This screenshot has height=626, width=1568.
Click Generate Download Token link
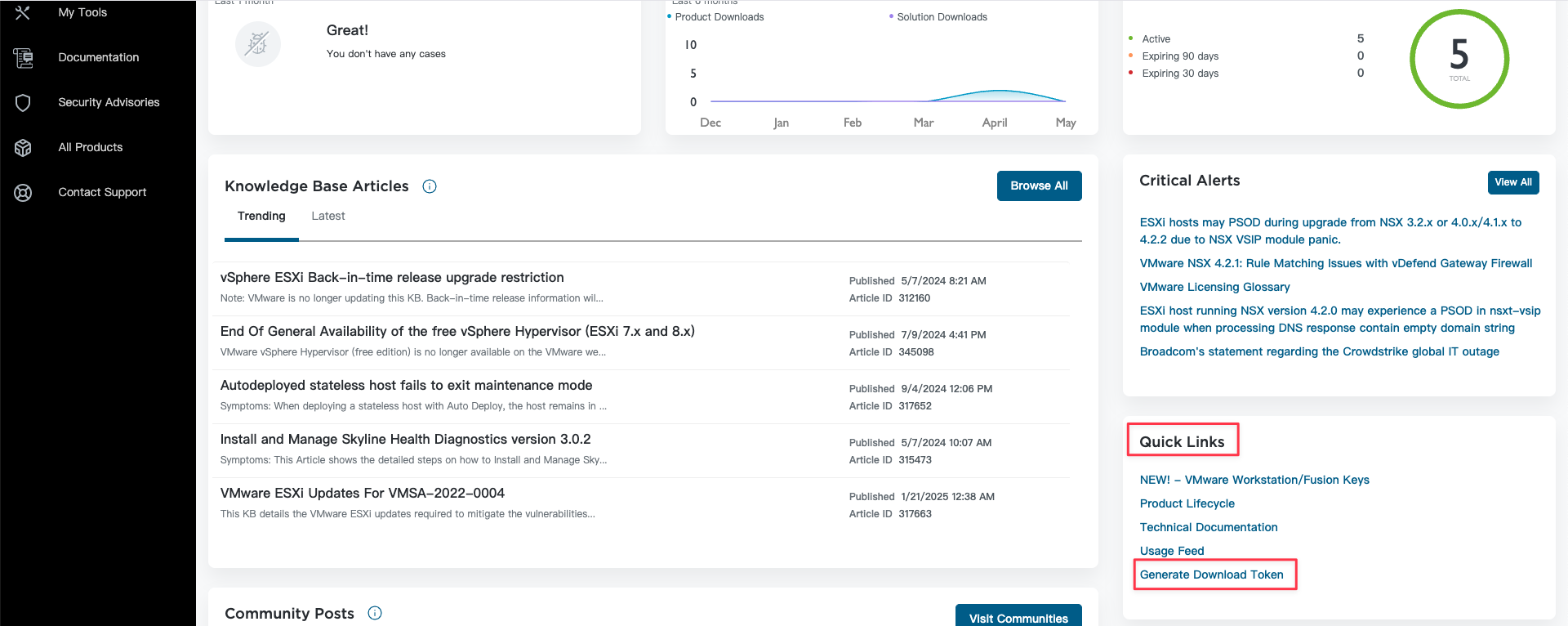pyautogui.click(x=1212, y=575)
